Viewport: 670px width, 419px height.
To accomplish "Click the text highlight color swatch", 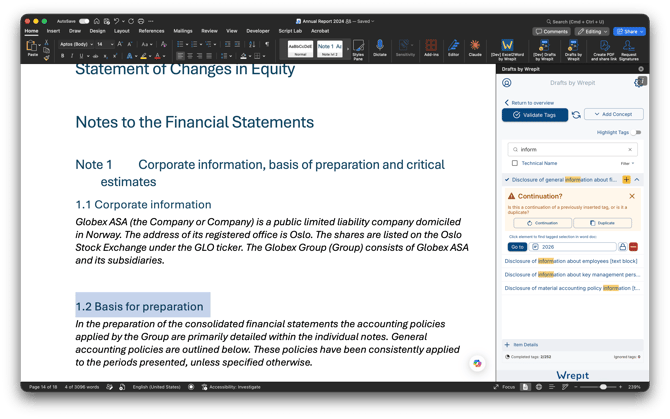I will tap(144, 56).
